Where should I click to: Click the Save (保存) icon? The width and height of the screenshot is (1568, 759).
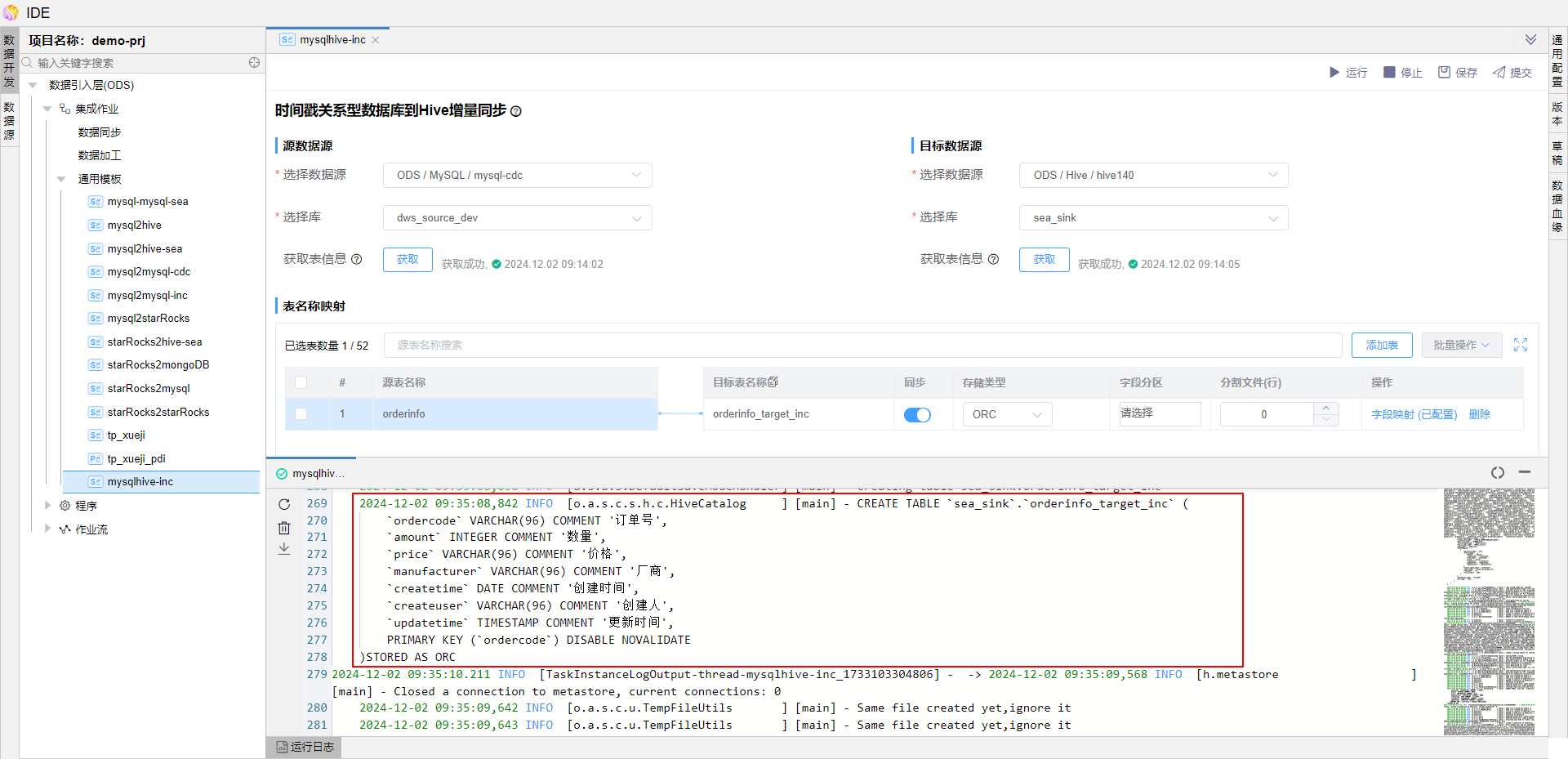1444,73
